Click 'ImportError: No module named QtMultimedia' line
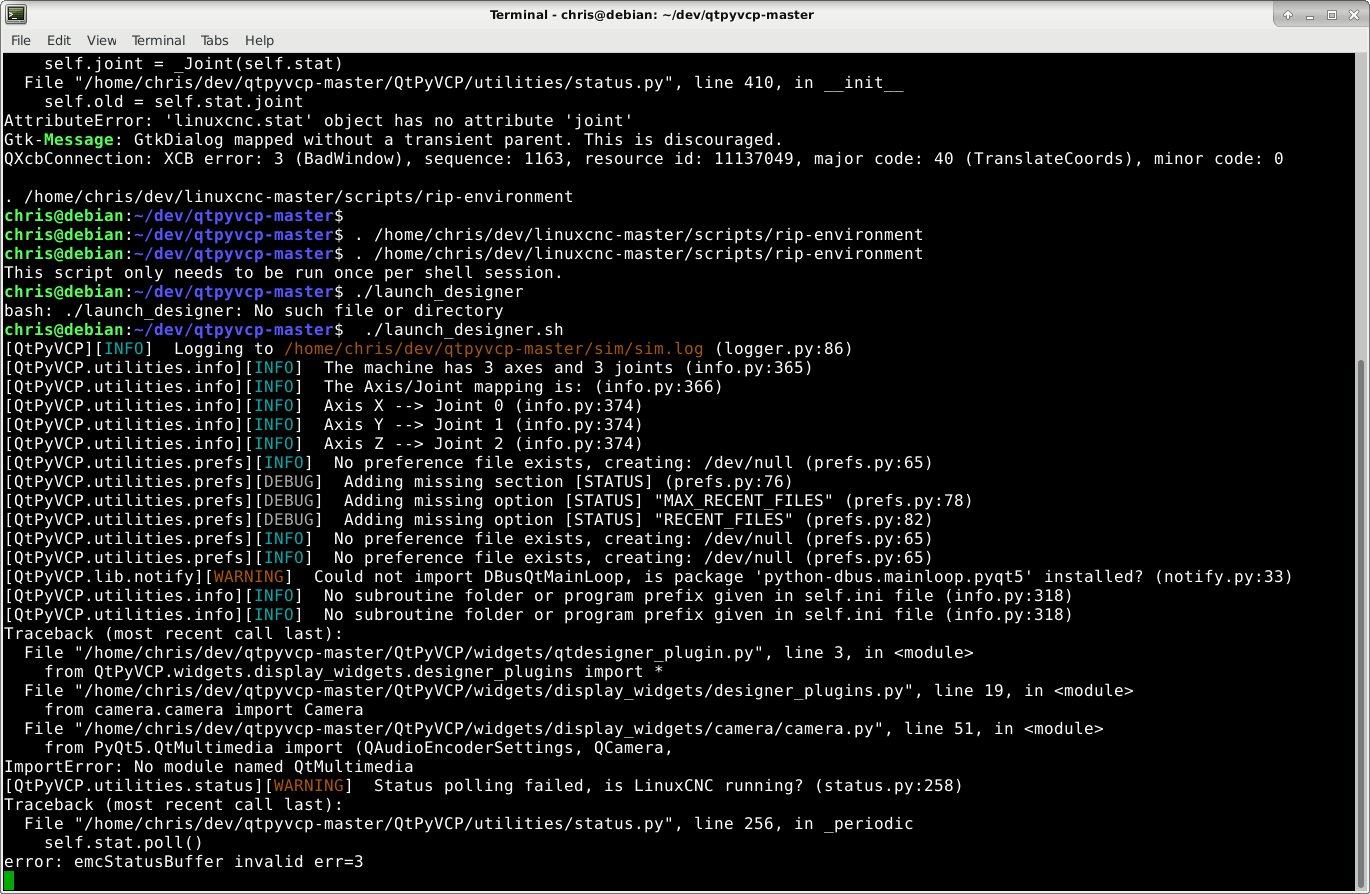1370x894 pixels. click(x=209, y=767)
